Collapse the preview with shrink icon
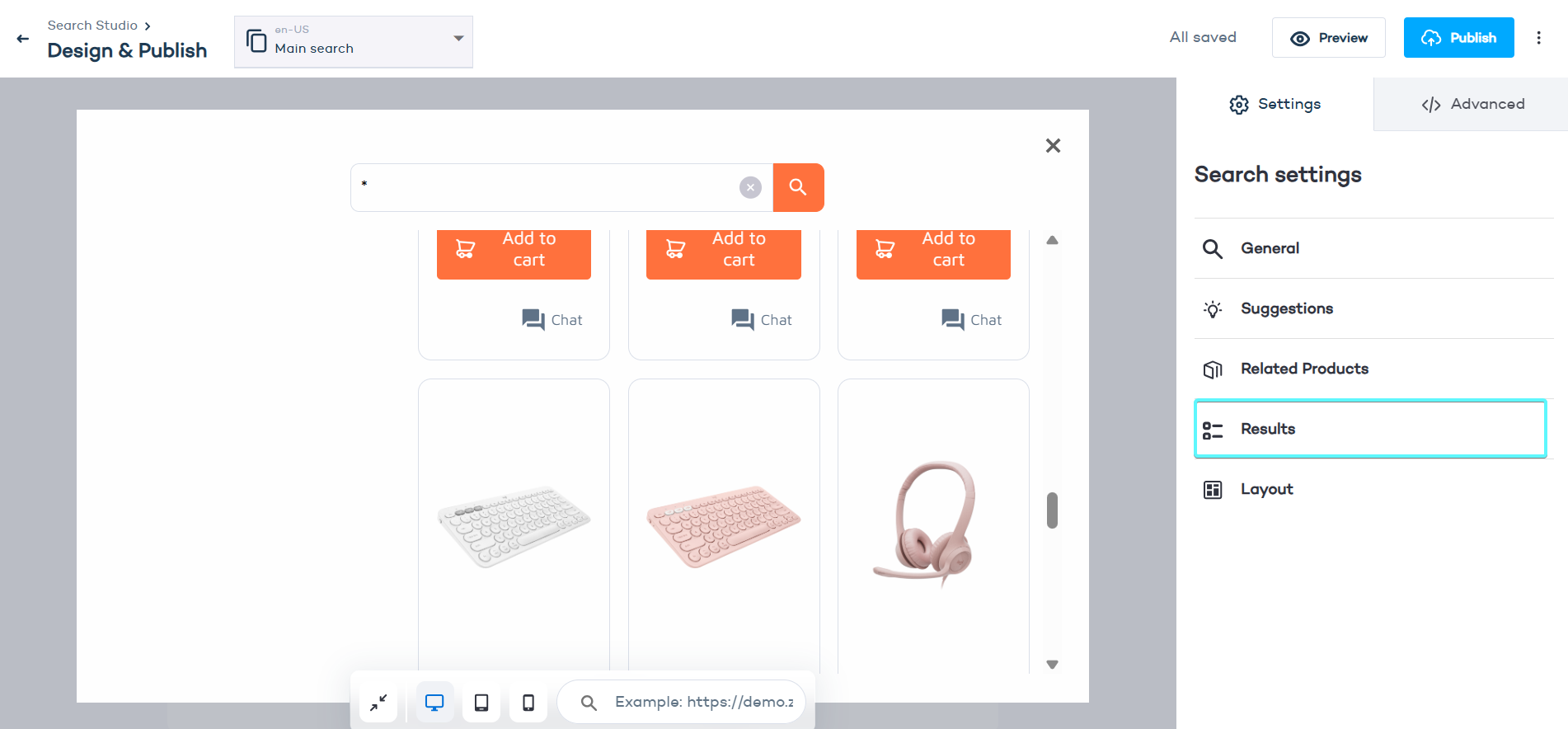Image resolution: width=1568 pixels, height=729 pixels. tap(378, 703)
